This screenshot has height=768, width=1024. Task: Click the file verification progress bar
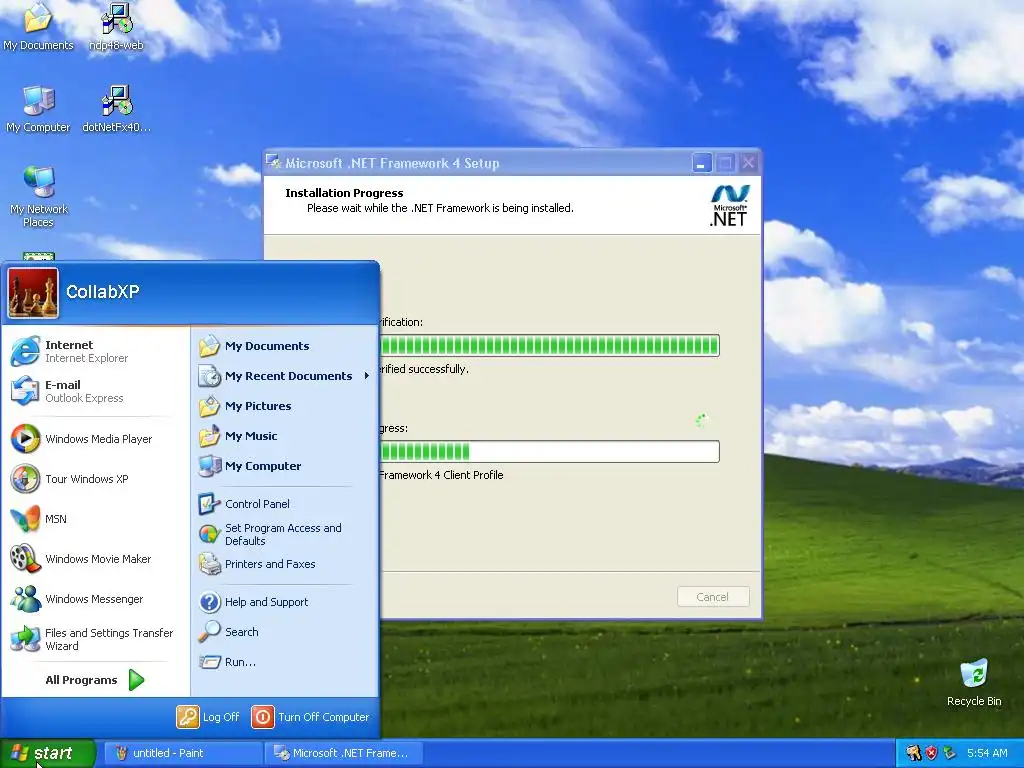click(x=549, y=345)
